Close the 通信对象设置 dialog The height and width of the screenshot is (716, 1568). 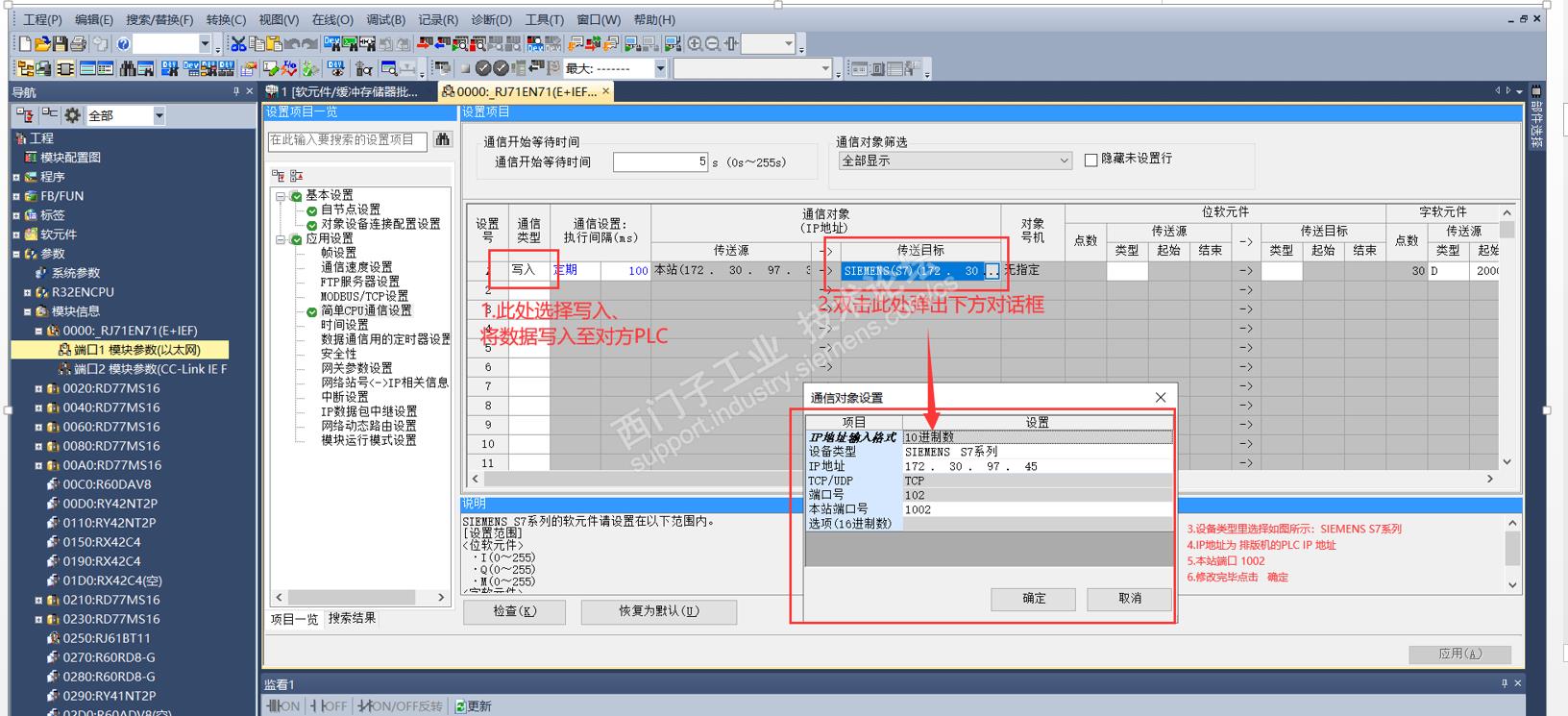pyautogui.click(x=1161, y=397)
